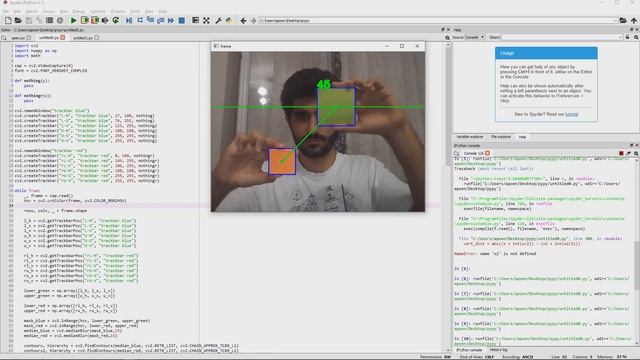Browse working directory folder icon
Image resolution: width=640 pixels, height=360 pixels.
click(623, 20)
